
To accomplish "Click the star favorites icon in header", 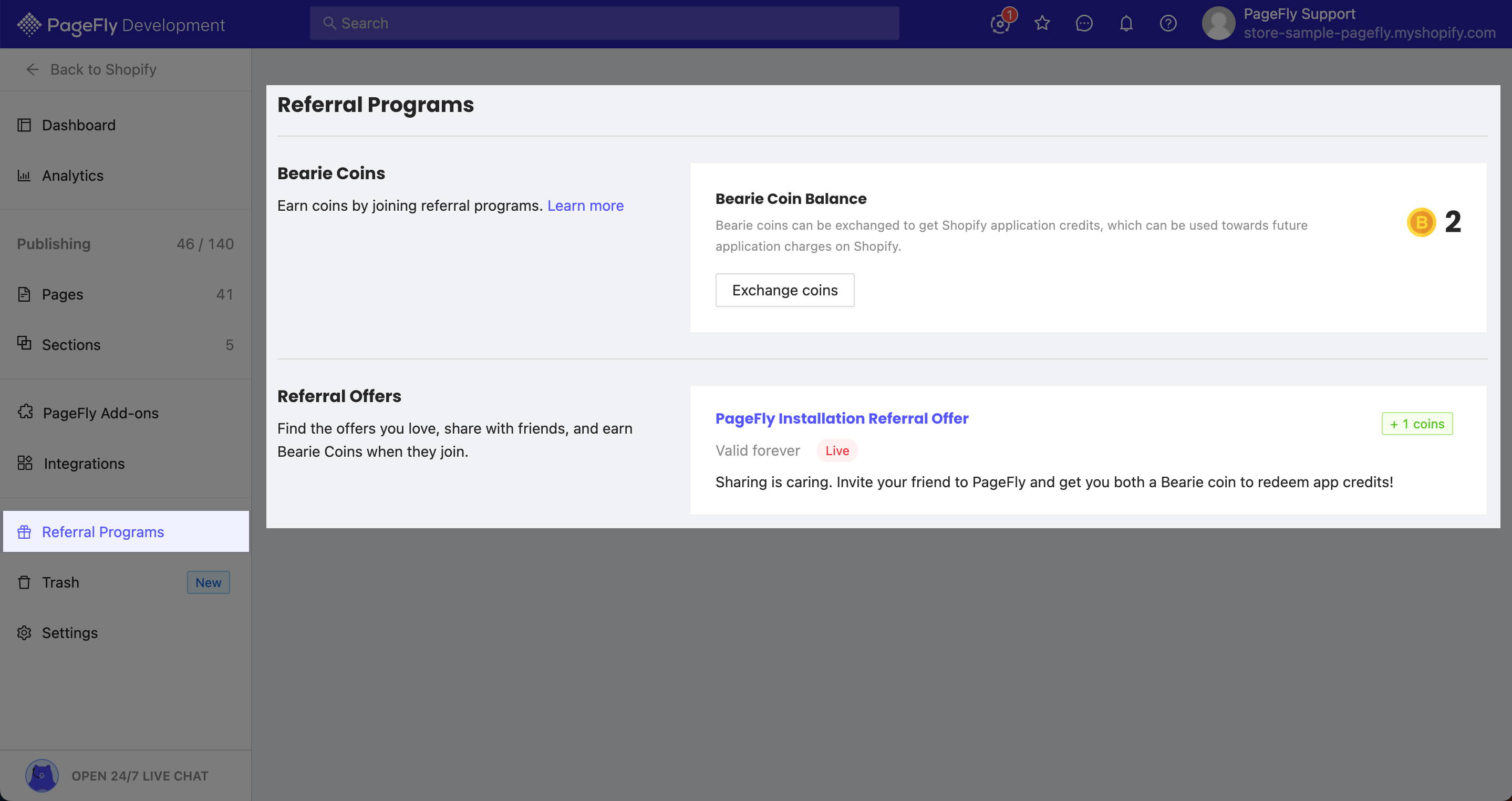I will 1042,24.
